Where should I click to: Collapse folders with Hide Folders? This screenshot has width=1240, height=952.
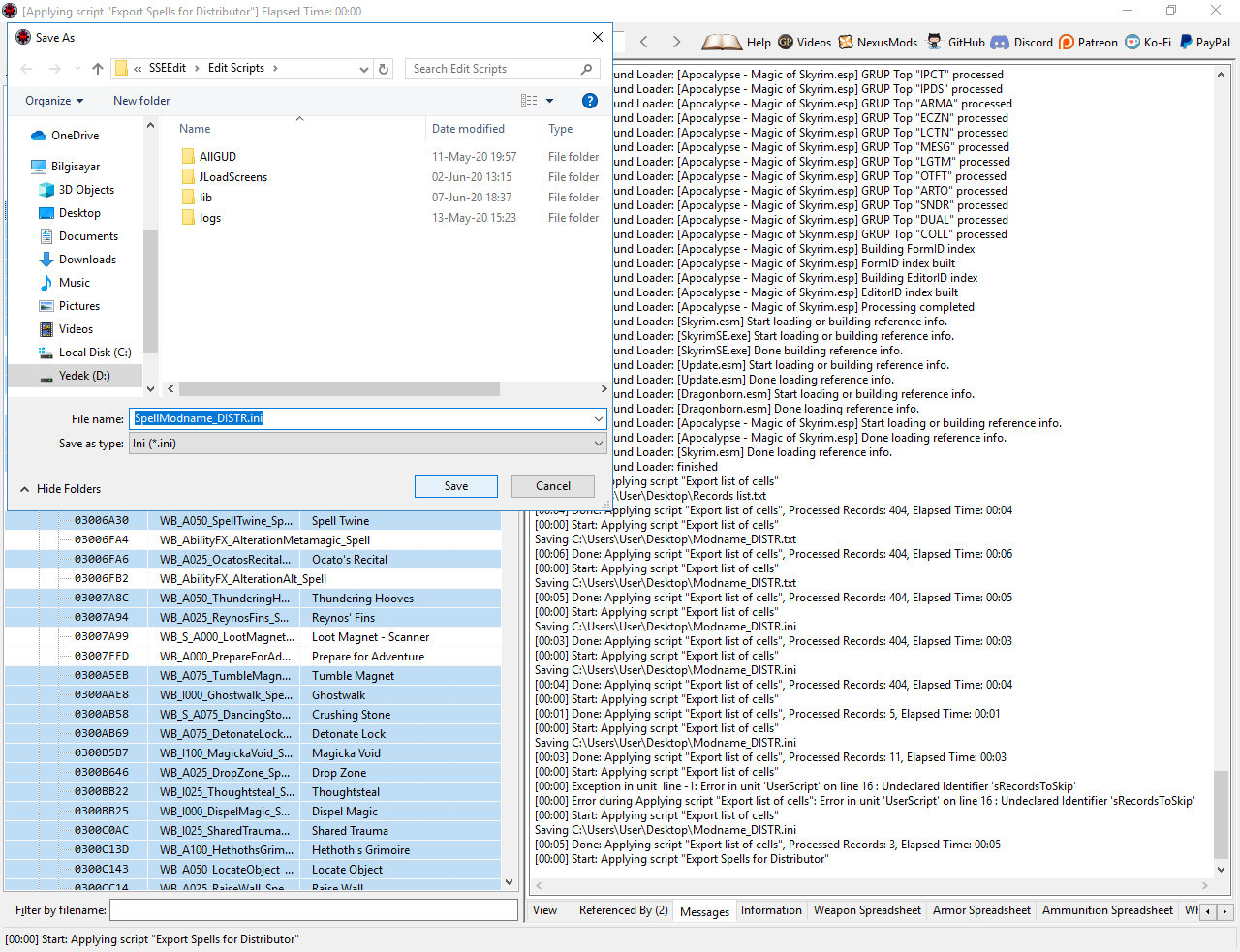click(60, 489)
